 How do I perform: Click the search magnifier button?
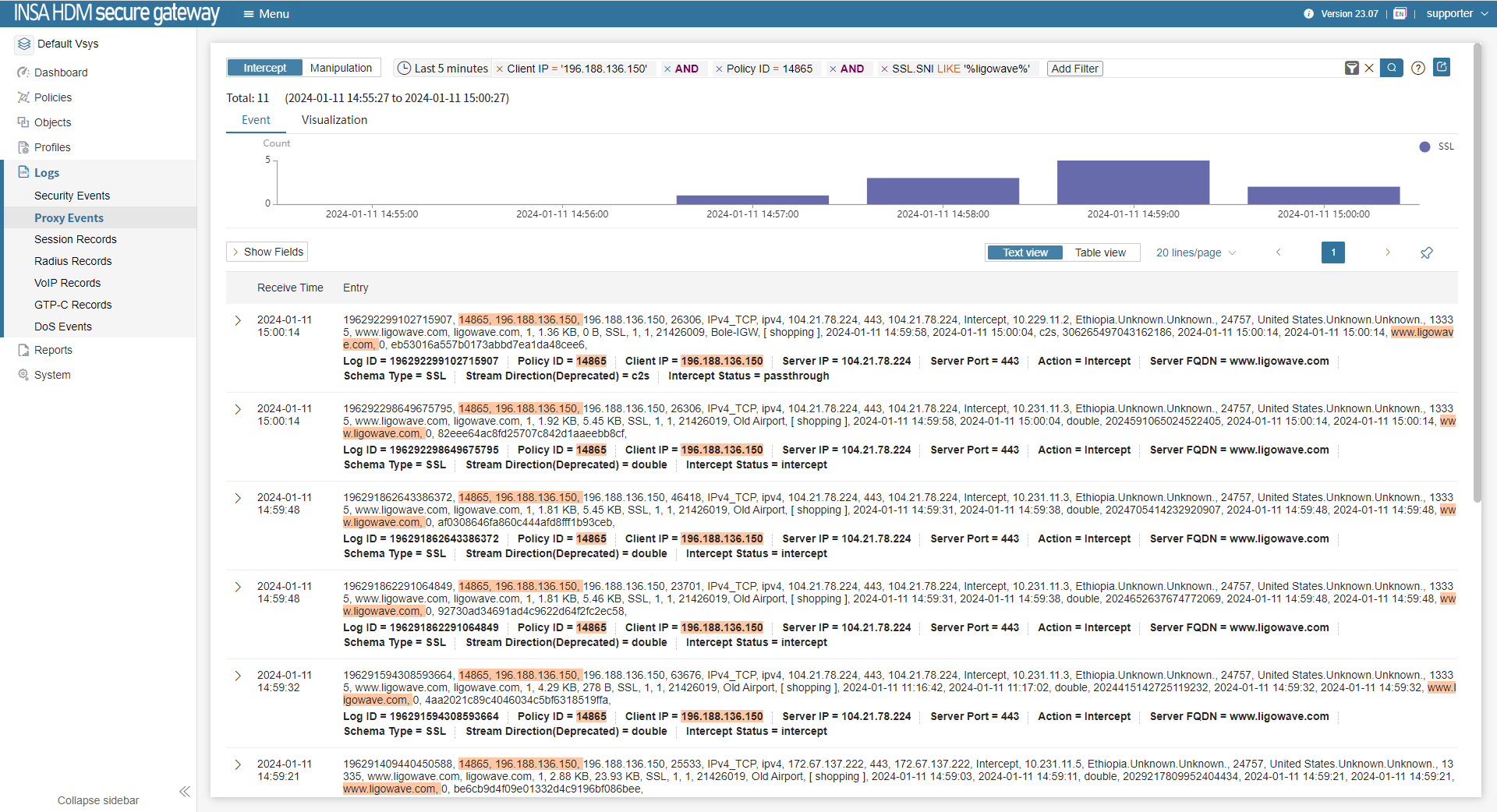point(1391,69)
